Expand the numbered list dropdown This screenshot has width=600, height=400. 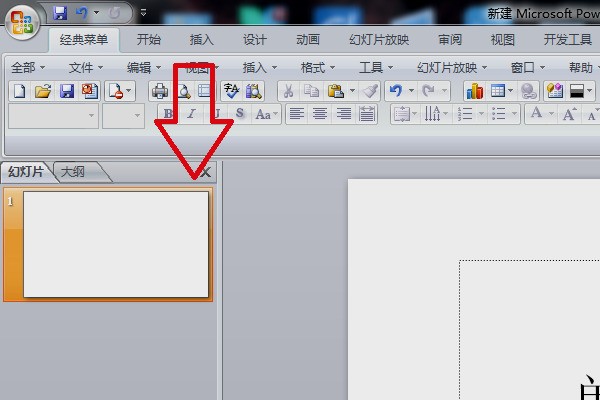(x=481, y=114)
